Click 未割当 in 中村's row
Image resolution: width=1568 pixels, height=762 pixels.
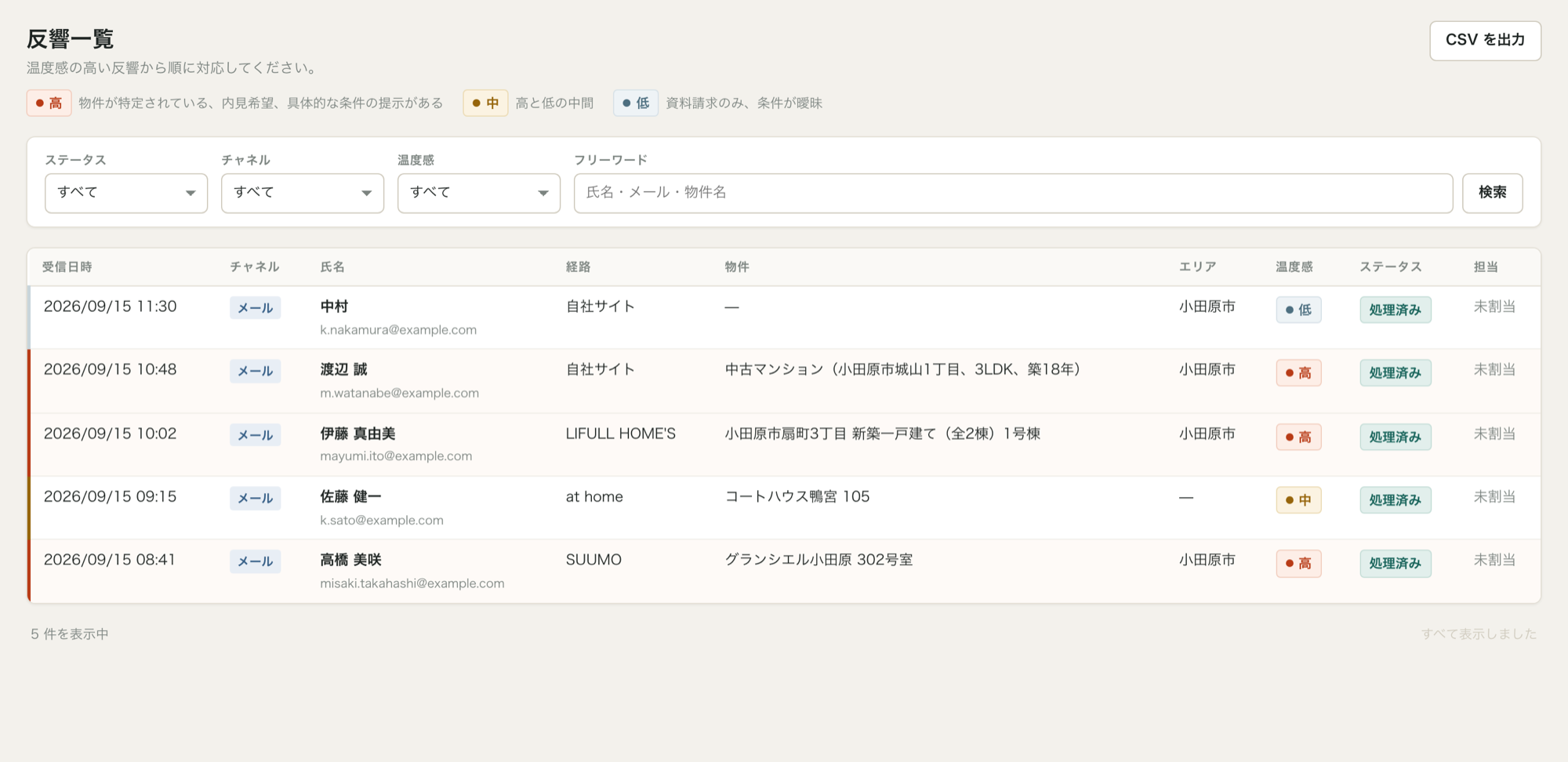coord(1494,307)
